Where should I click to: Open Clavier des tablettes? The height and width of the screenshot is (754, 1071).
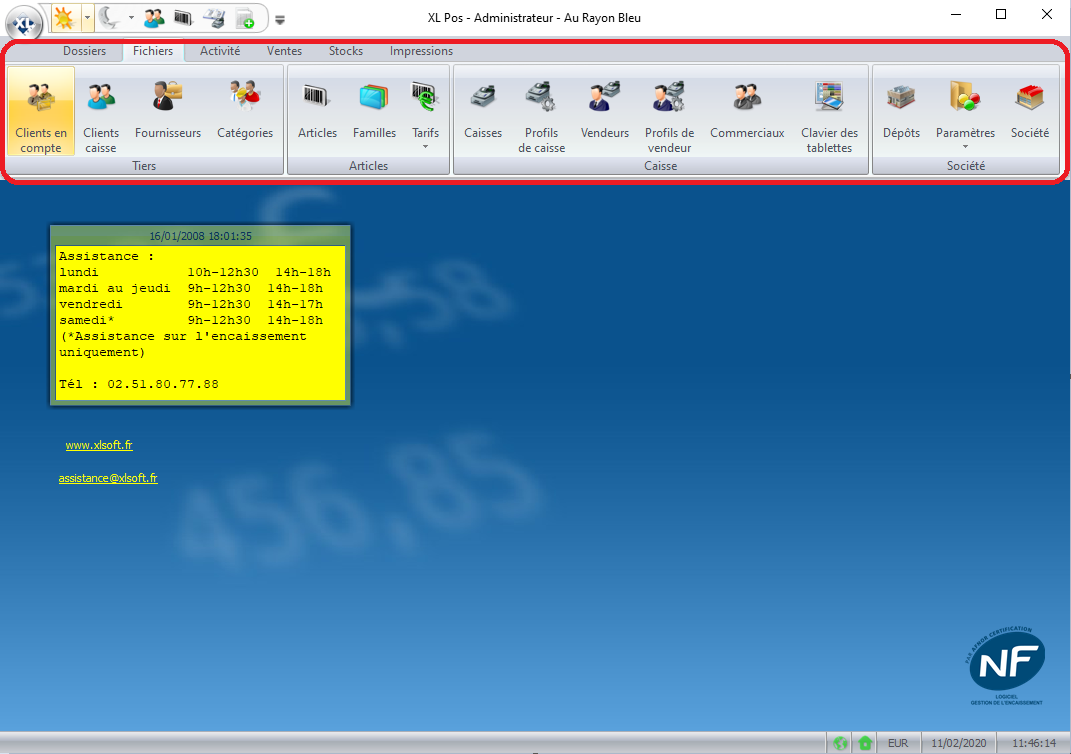pos(829,112)
